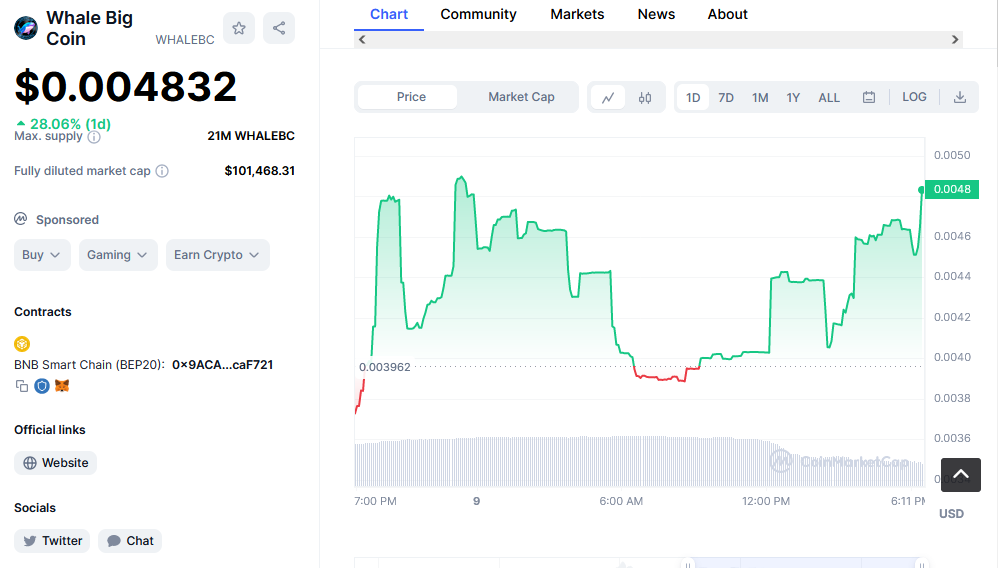The image size is (998, 568).
Task: Click the 6:00 AM axis label
Action: click(x=621, y=501)
